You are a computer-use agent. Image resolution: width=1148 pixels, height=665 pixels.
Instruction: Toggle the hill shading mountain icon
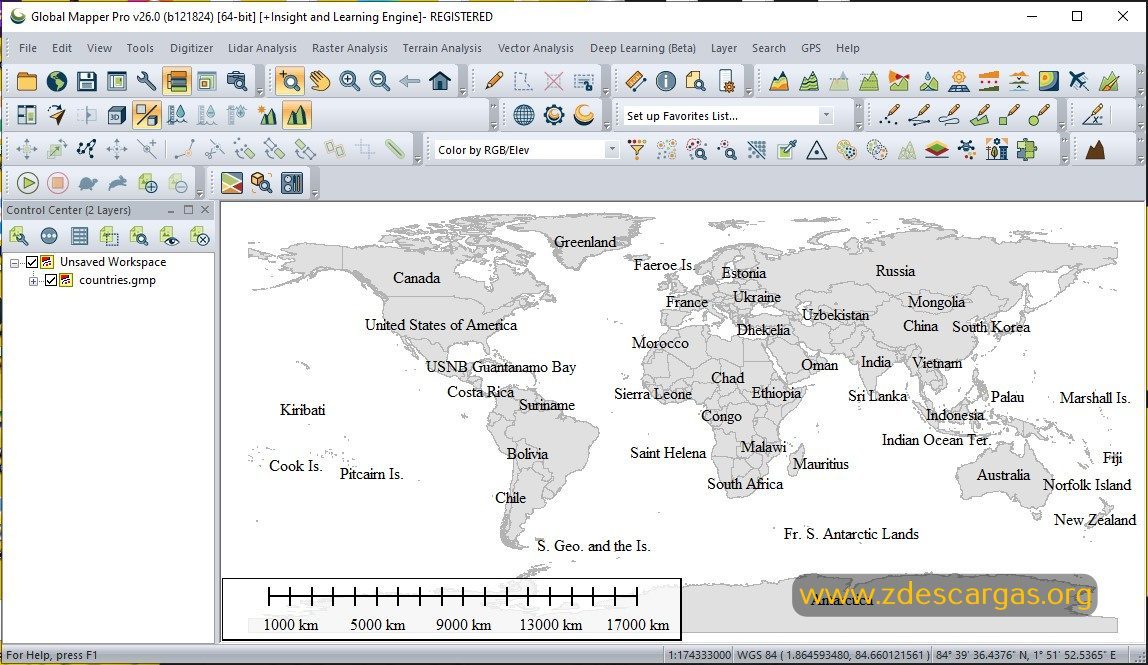coord(297,115)
